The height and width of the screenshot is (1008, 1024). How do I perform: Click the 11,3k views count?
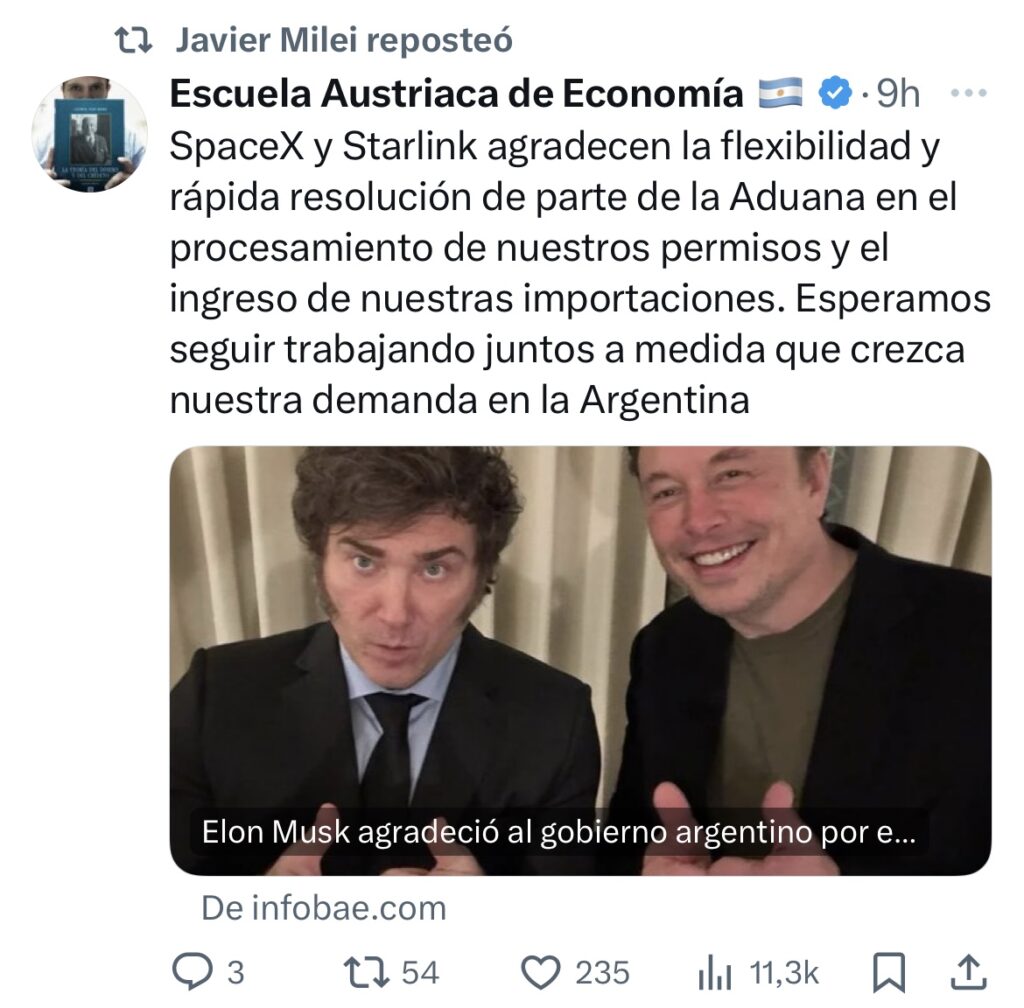pos(784,973)
